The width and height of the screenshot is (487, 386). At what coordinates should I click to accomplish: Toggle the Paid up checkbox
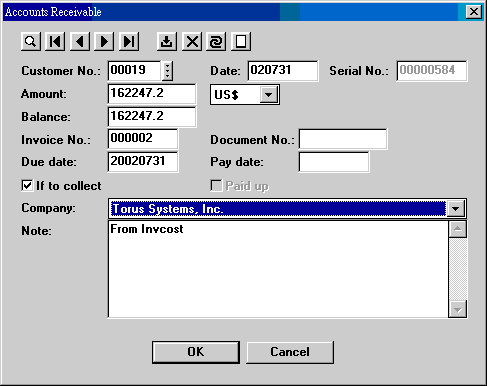click(x=216, y=186)
